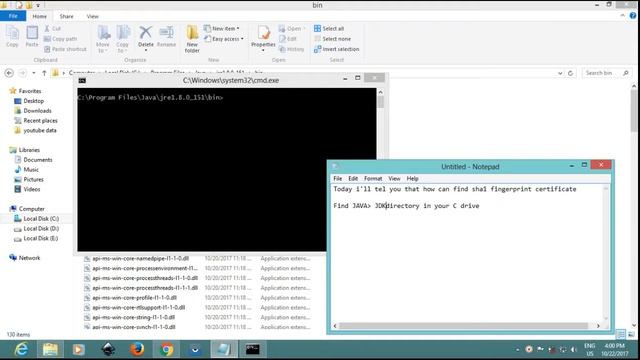This screenshot has height=360, width=640.
Task: Click Invert selection in the ribbon
Action: click(x=337, y=49)
